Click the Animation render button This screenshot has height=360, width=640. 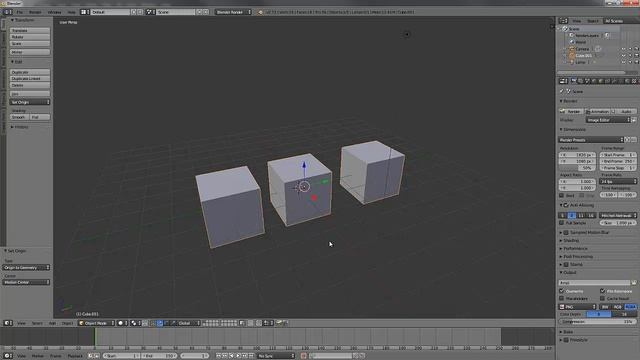tap(597, 111)
